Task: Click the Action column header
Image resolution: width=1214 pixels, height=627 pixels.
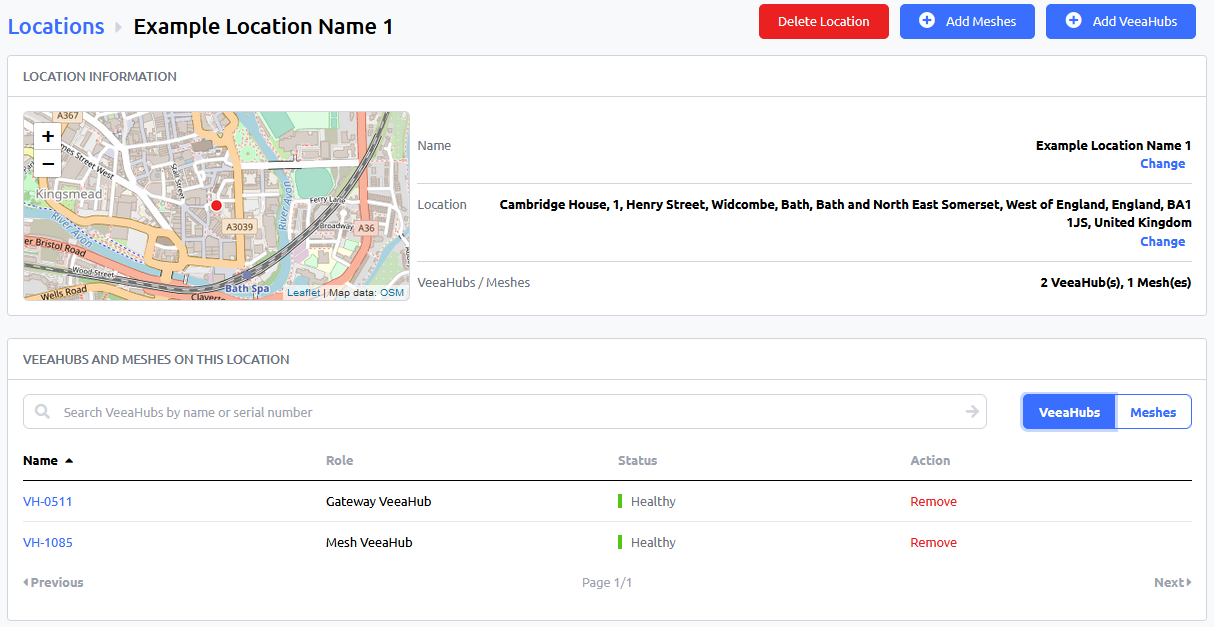Action: click(930, 461)
